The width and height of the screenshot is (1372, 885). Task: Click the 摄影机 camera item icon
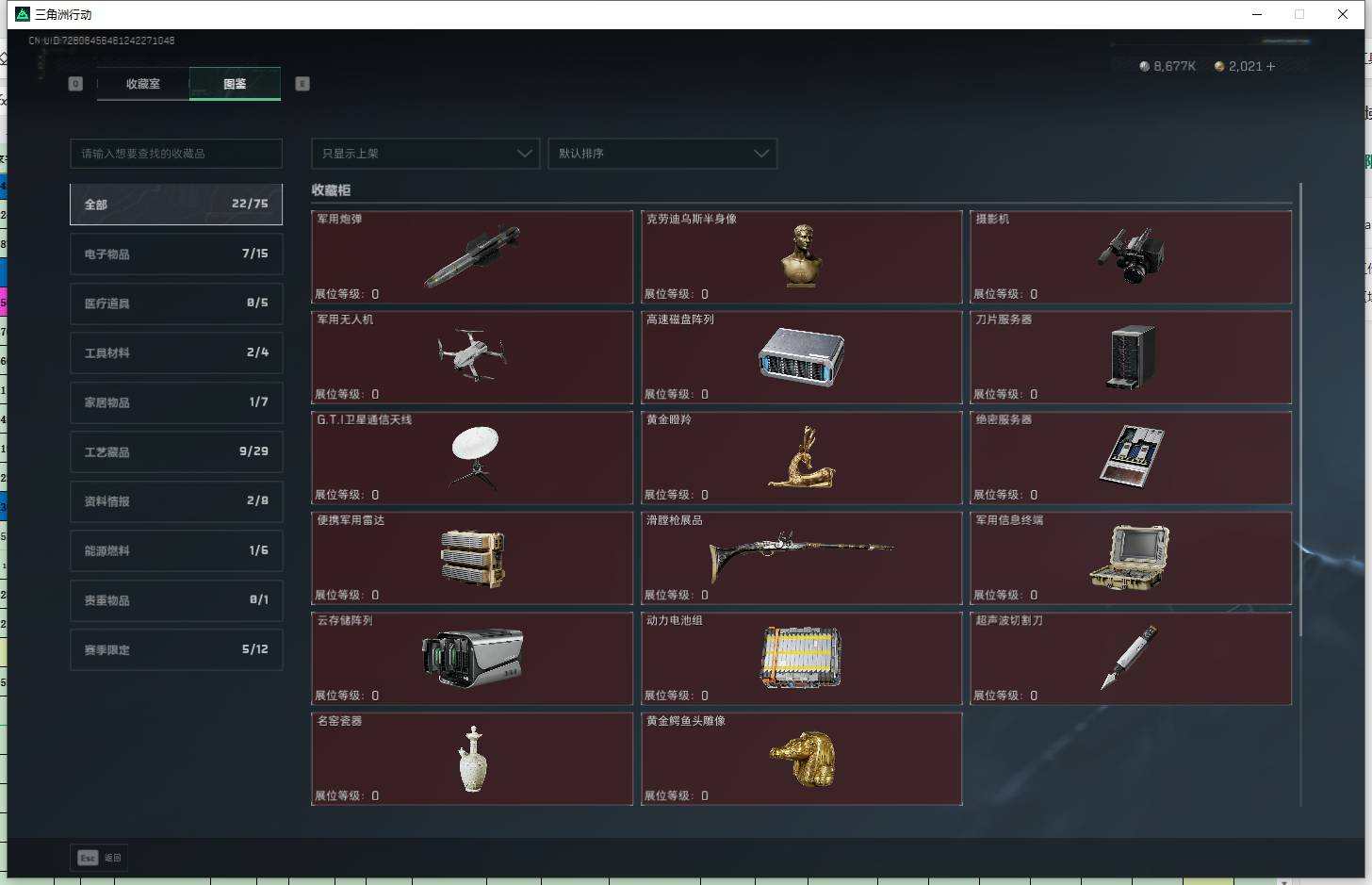pyautogui.click(x=1131, y=256)
